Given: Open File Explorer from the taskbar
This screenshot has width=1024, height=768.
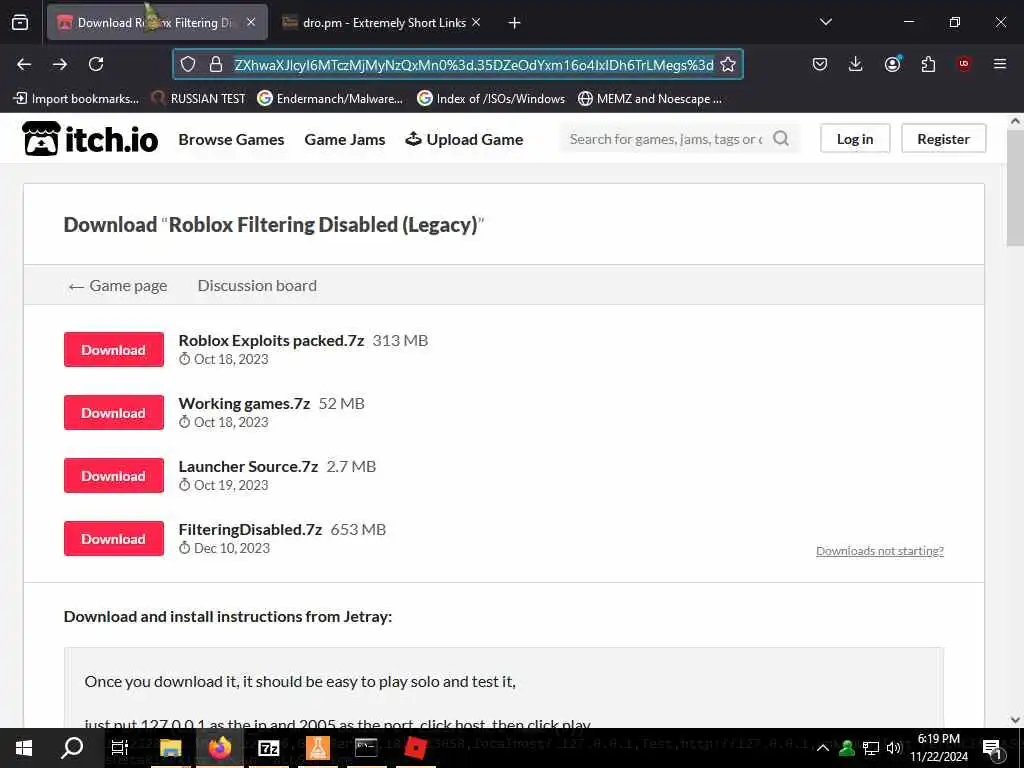Looking at the screenshot, I should [x=170, y=748].
